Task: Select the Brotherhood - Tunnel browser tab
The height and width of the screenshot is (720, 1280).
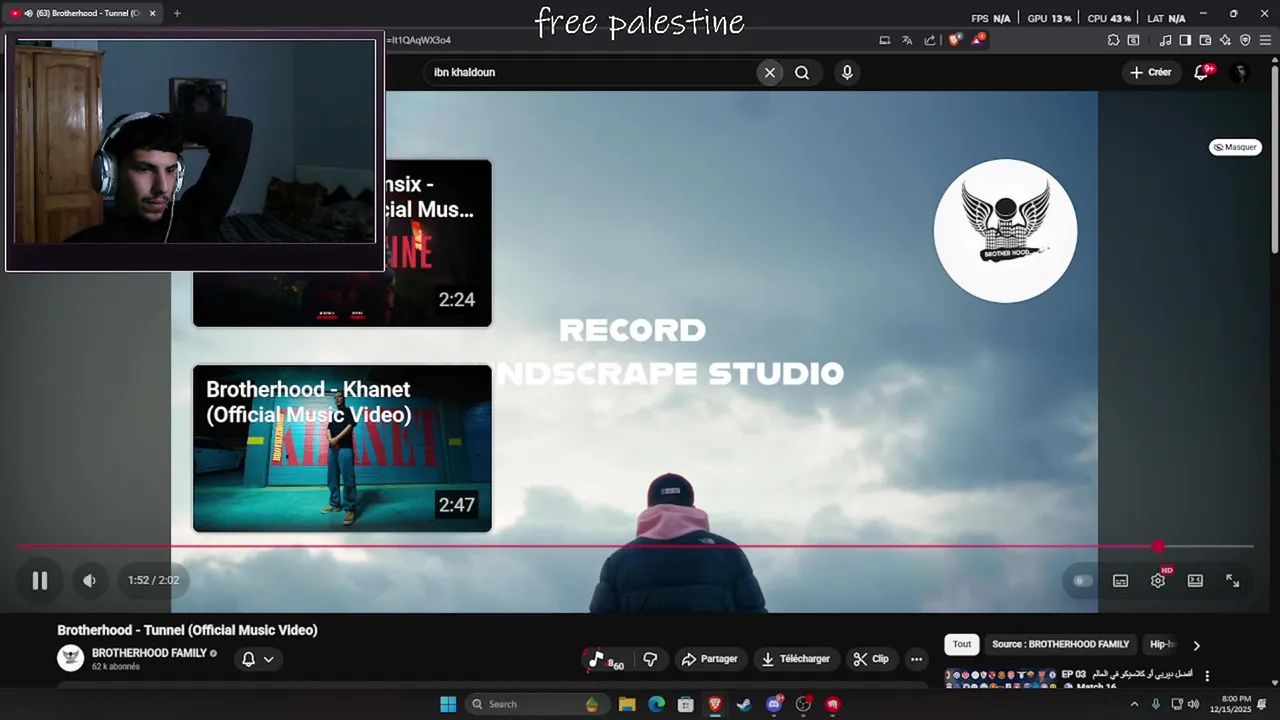Action: [x=84, y=14]
